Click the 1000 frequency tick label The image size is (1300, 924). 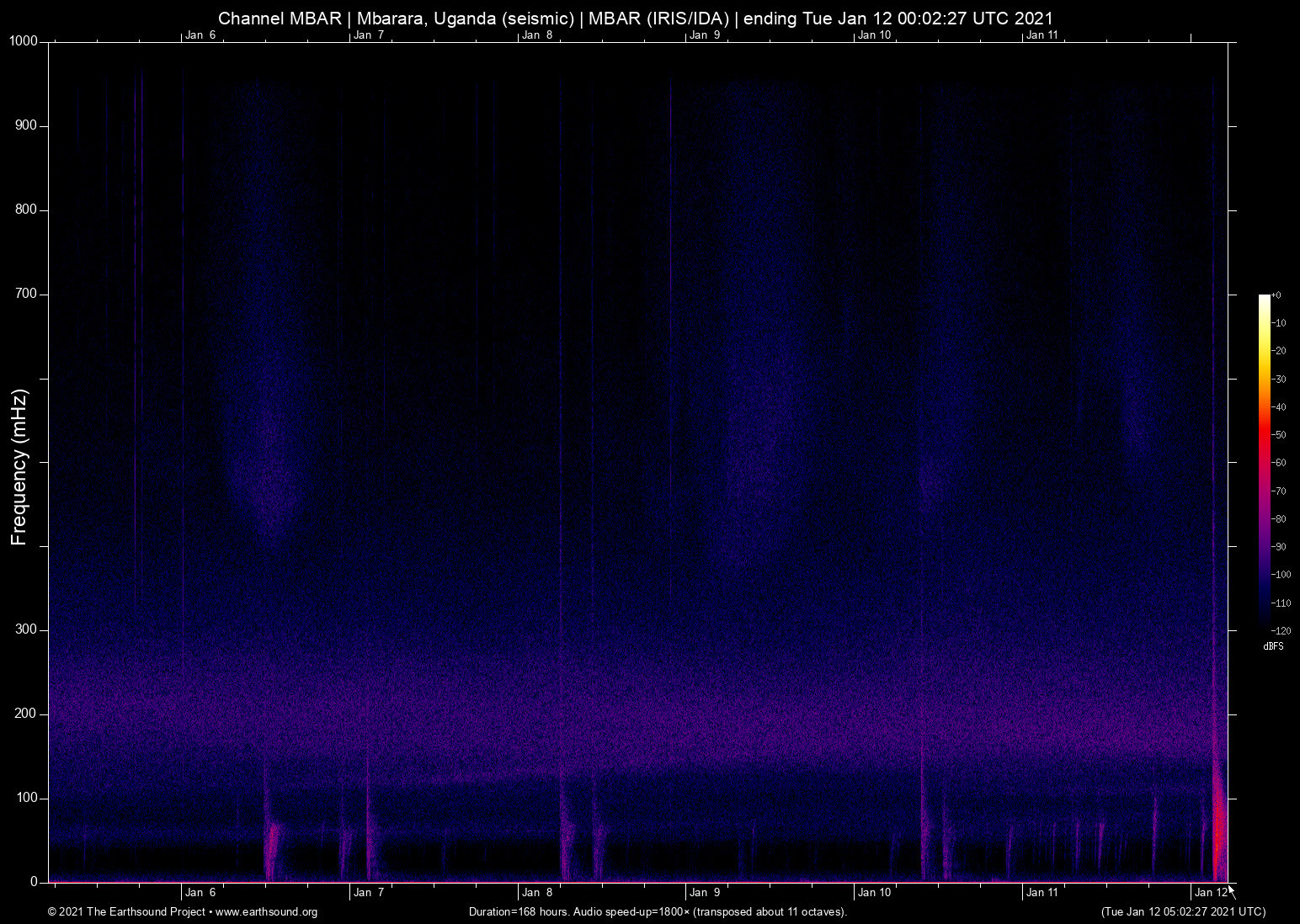(x=23, y=40)
